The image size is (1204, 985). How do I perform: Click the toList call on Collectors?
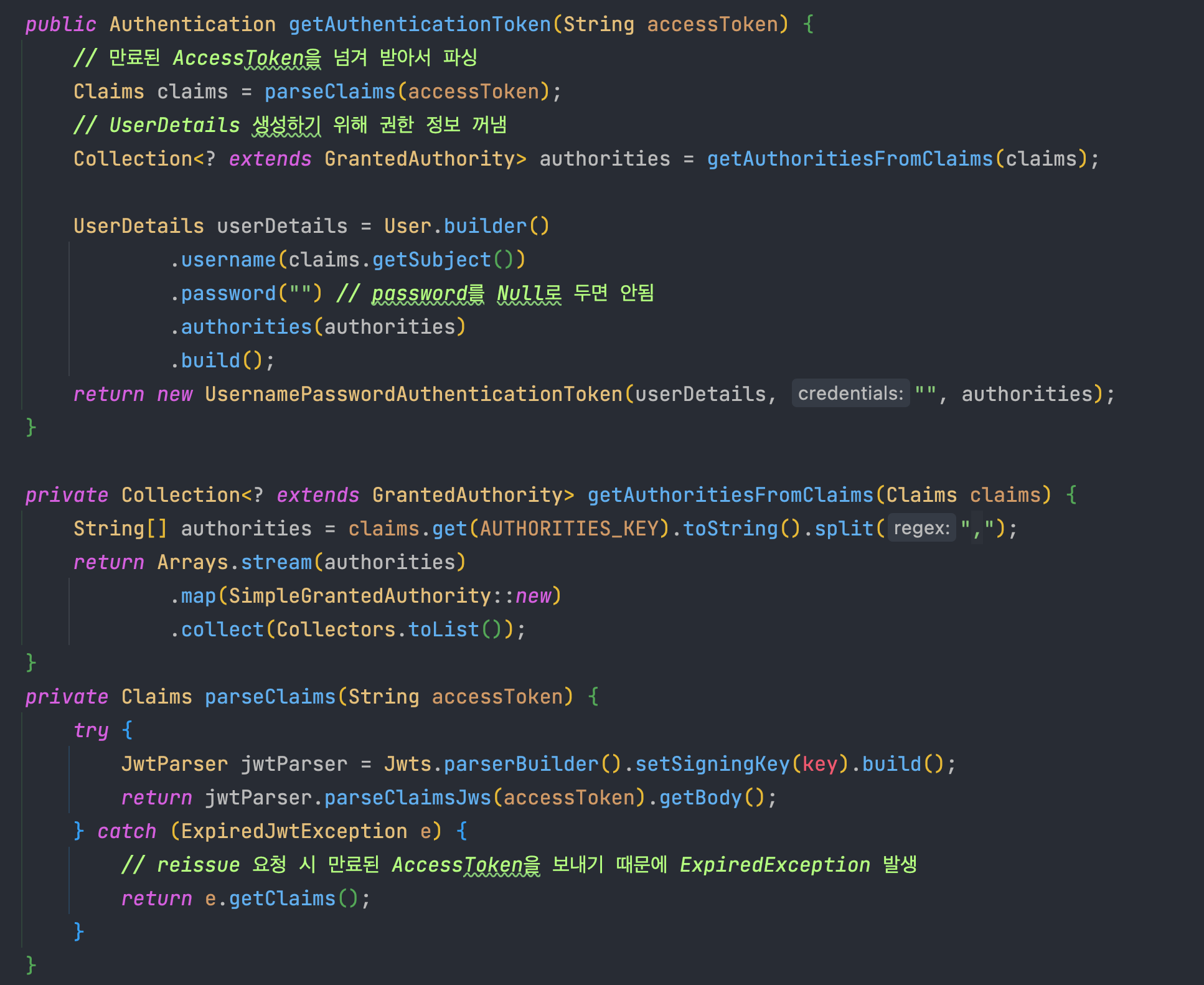click(443, 629)
